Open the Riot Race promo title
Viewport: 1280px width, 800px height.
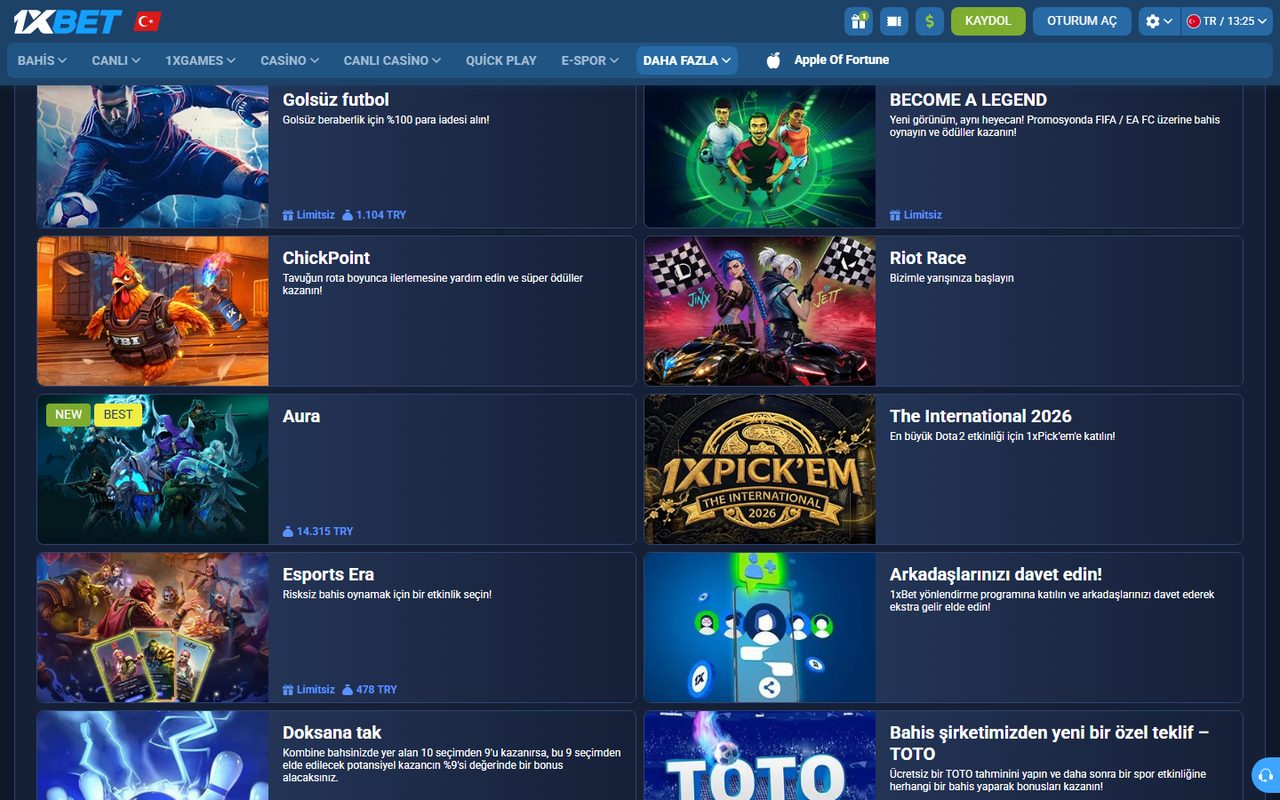928,258
